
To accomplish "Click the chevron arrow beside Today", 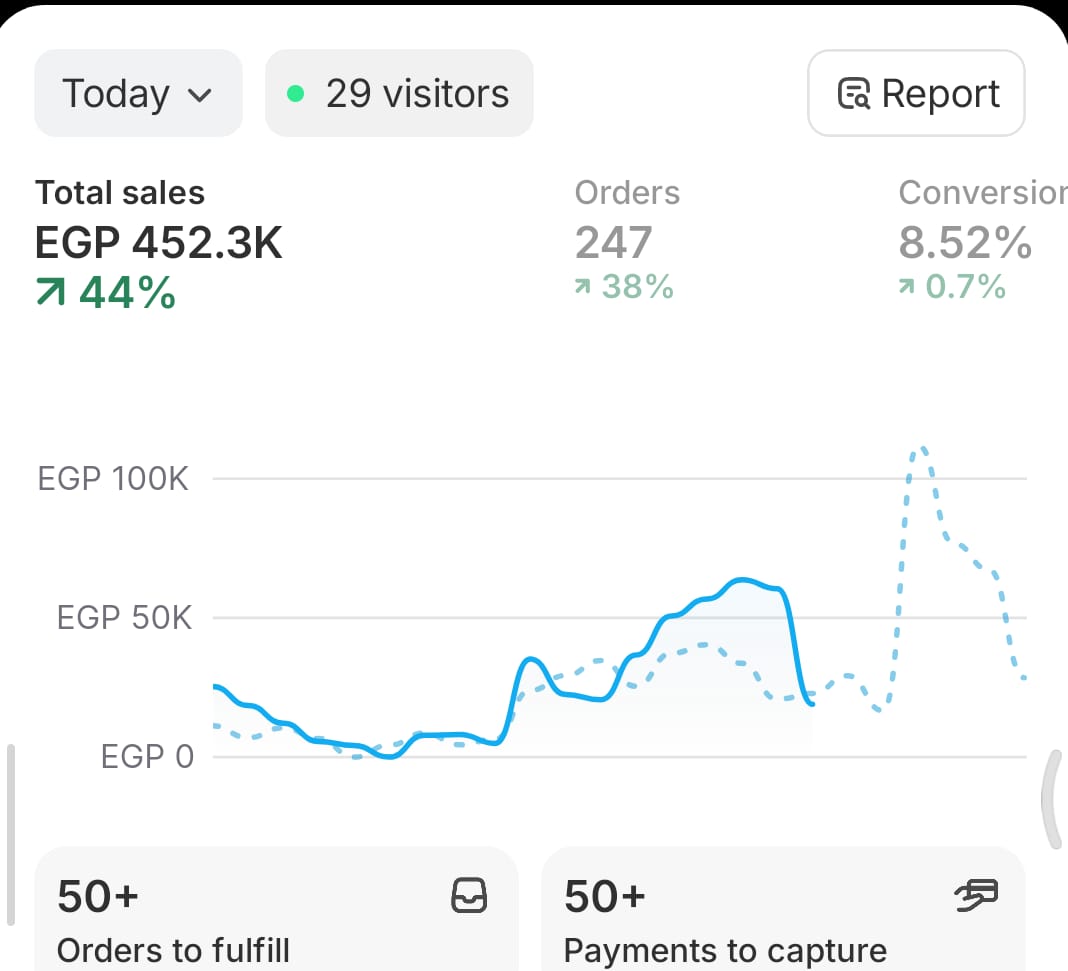I will pos(200,96).
